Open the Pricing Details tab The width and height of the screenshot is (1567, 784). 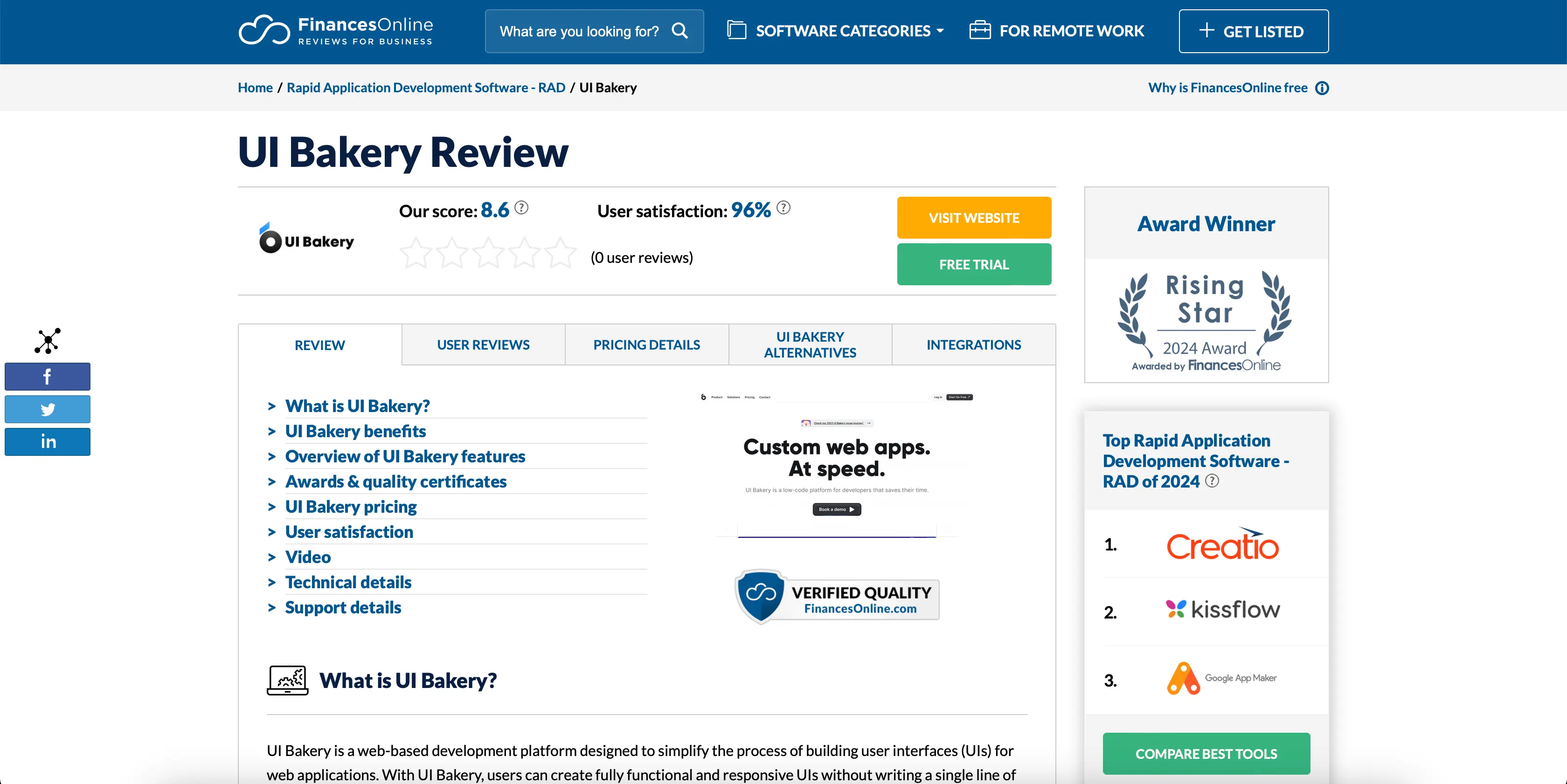[647, 344]
